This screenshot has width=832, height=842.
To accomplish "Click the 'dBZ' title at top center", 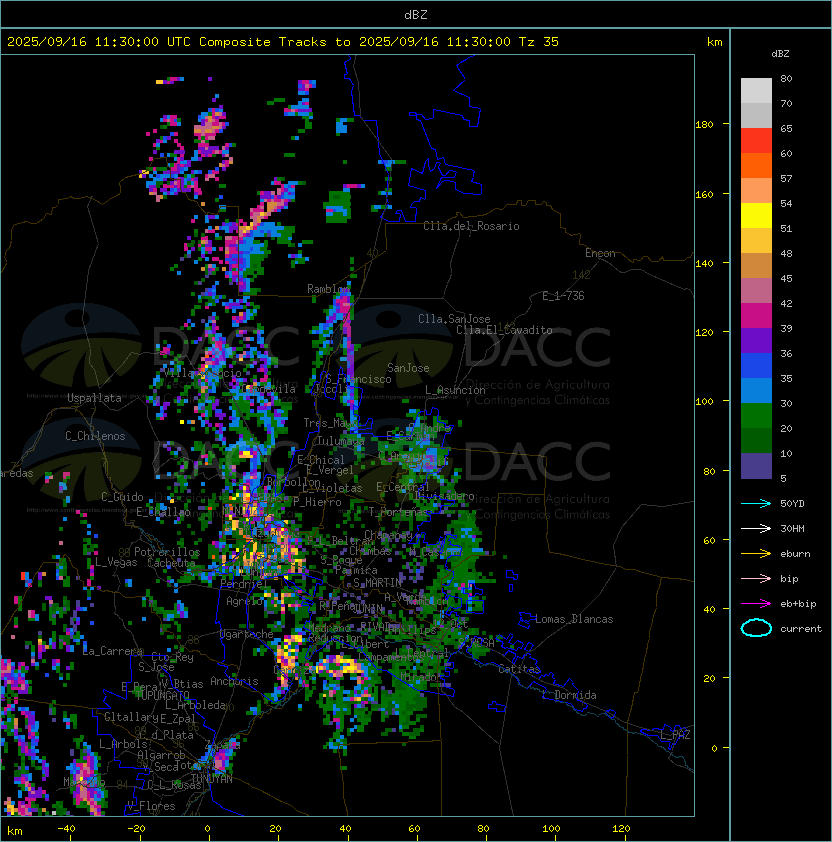I will [416, 15].
